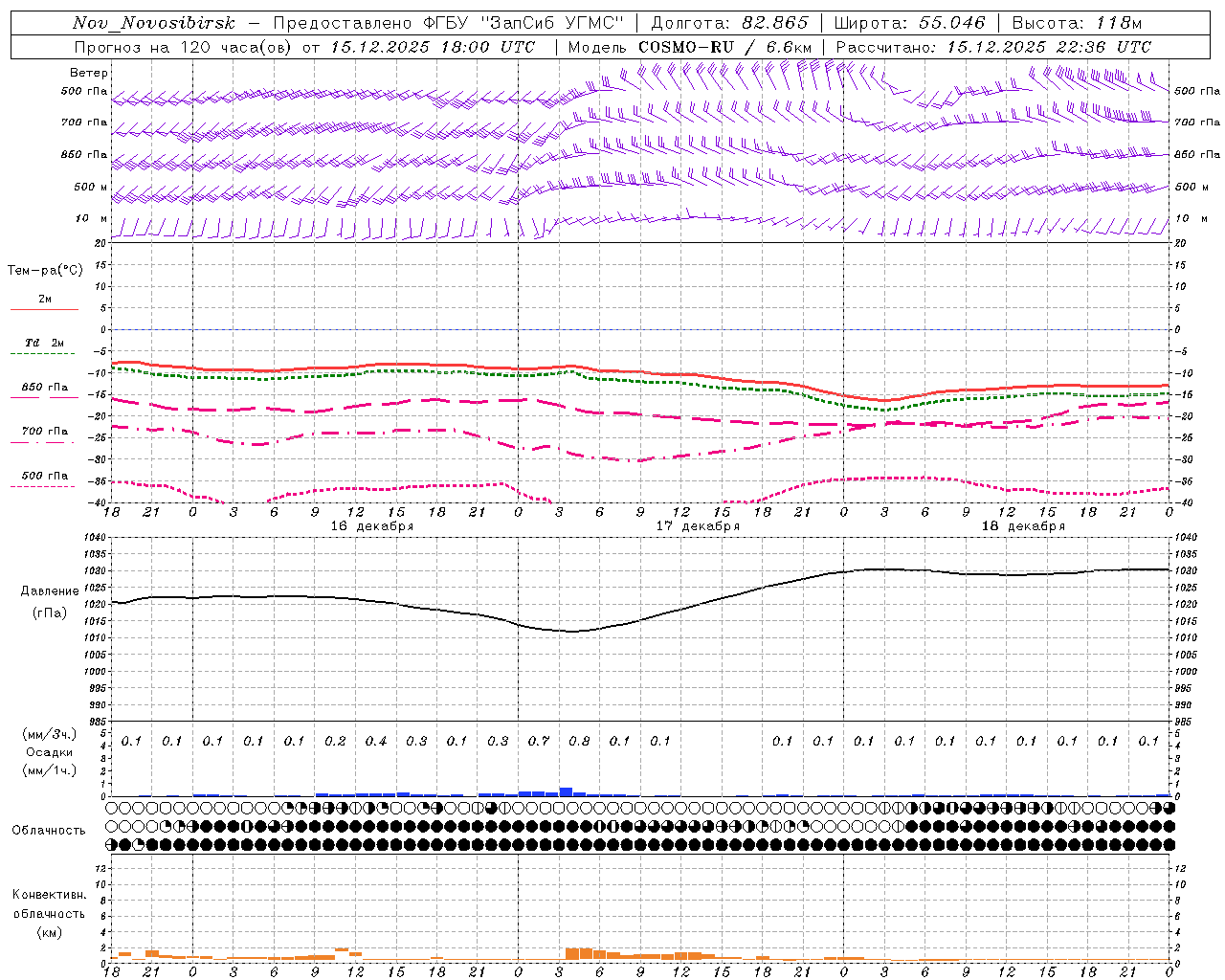Click the 'Ветер' wind section label
The width and height of the screenshot is (1225, 980).
coord(89,73)
